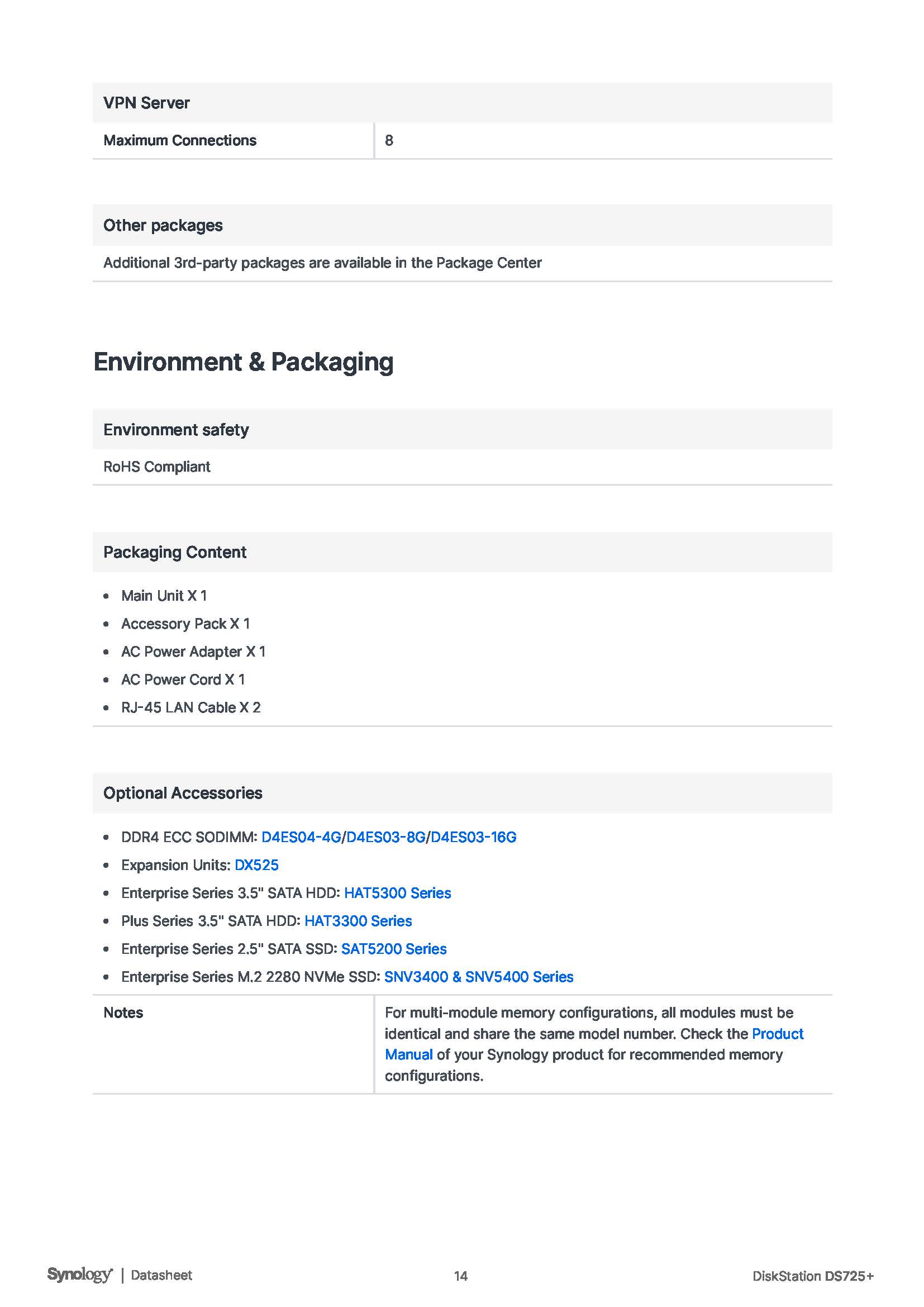
Task: Click the RoHS Compliant text
Action: (157, 467)
